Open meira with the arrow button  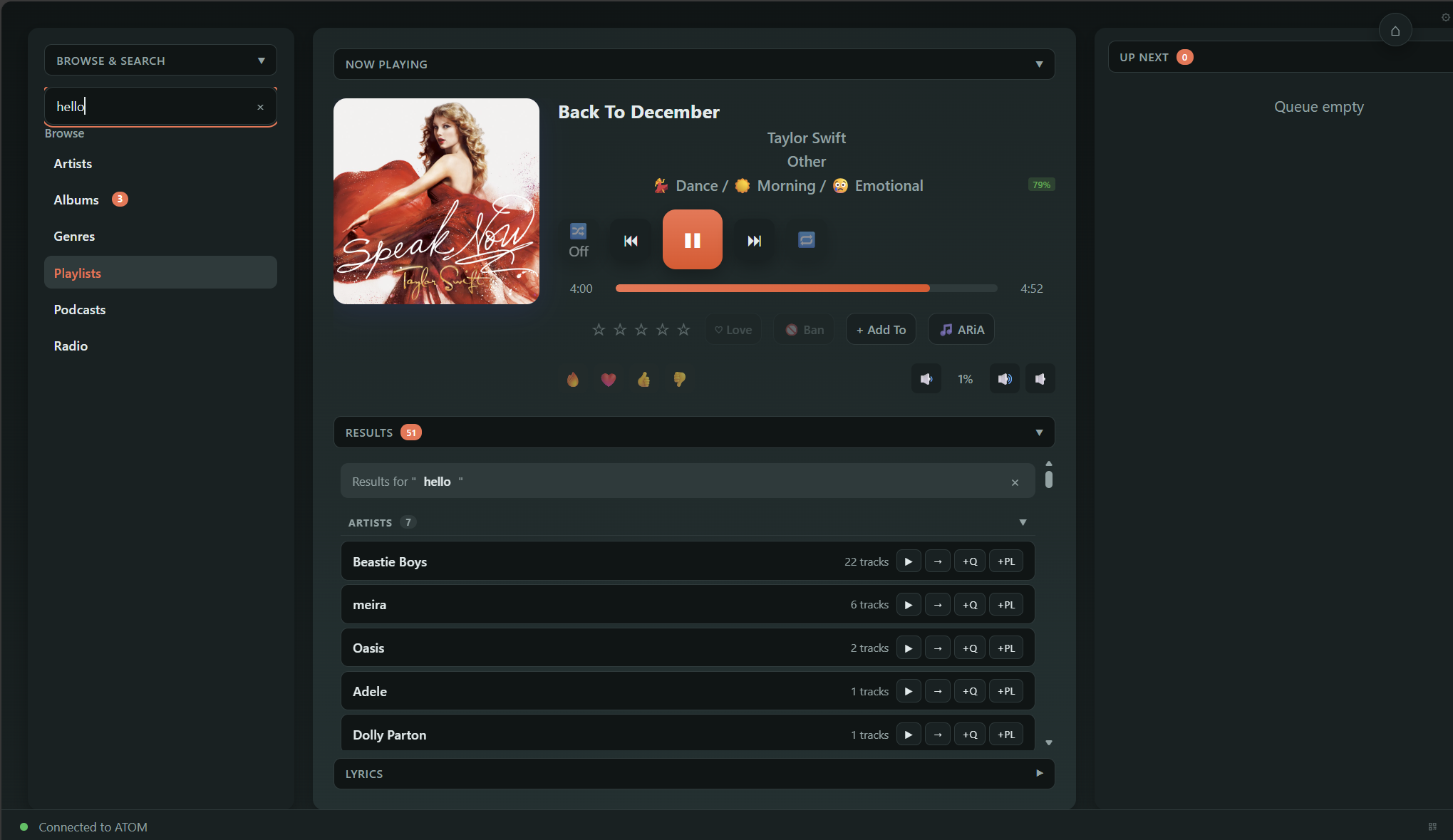(x=938, y=605)
